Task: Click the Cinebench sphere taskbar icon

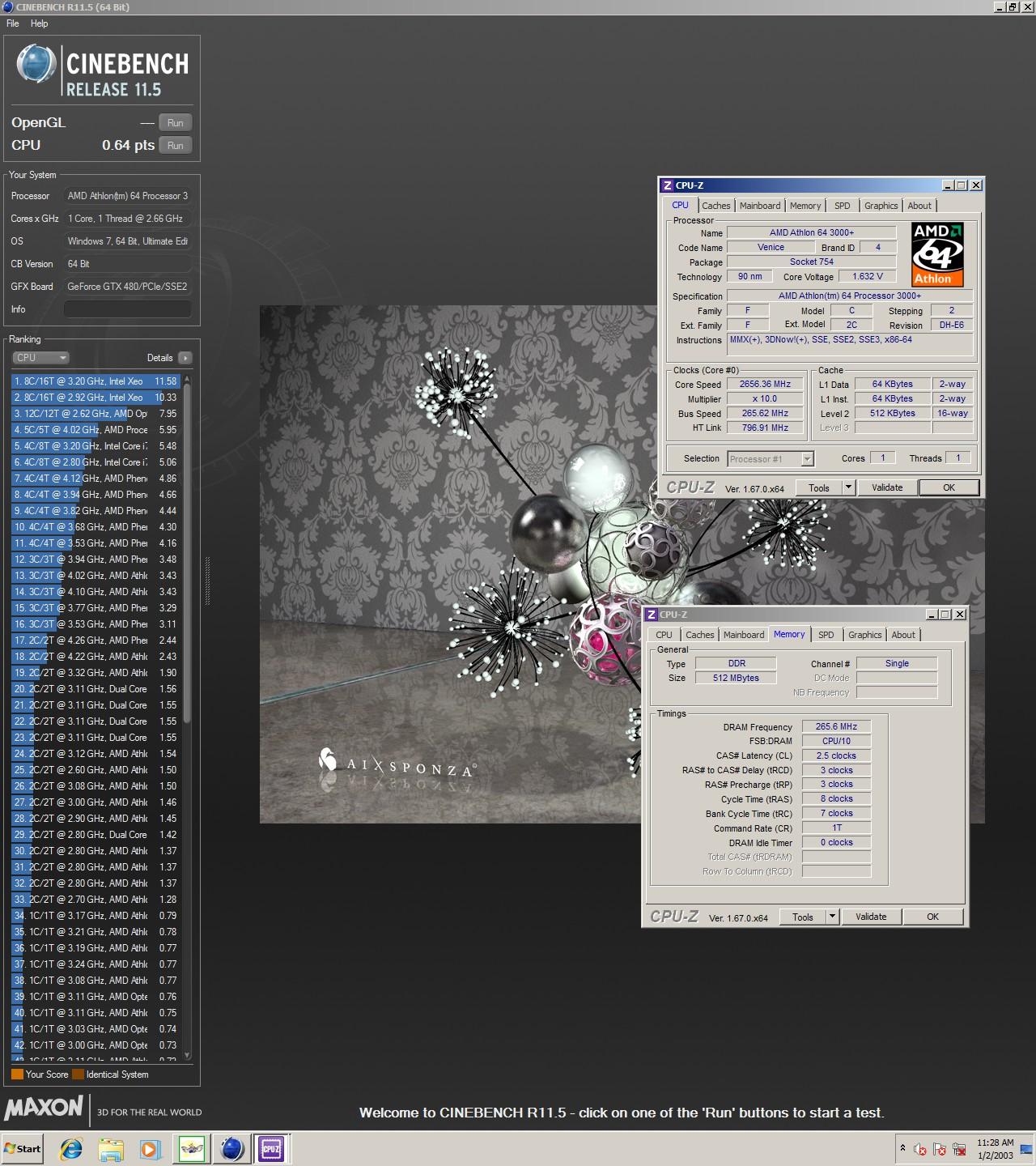Action: click(232, 1148)
